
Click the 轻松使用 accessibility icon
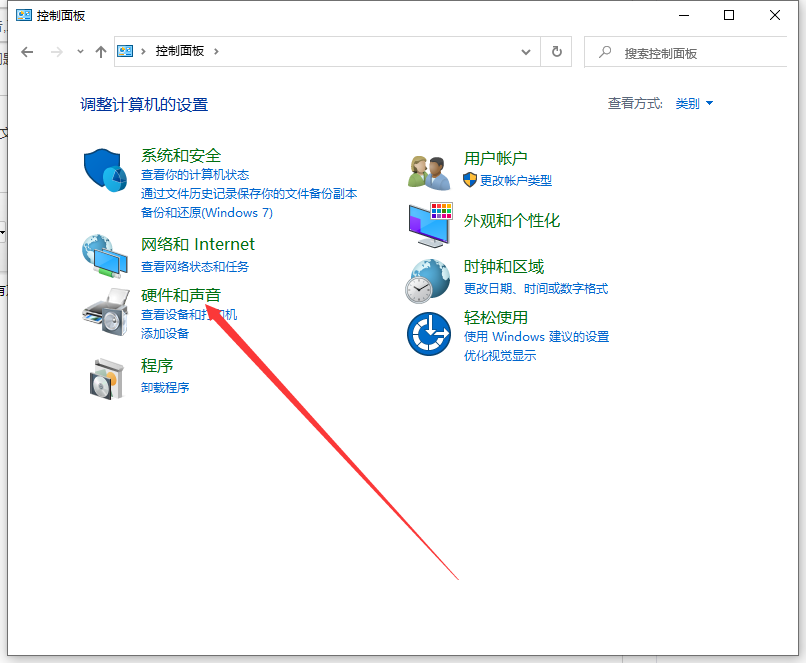428,333
